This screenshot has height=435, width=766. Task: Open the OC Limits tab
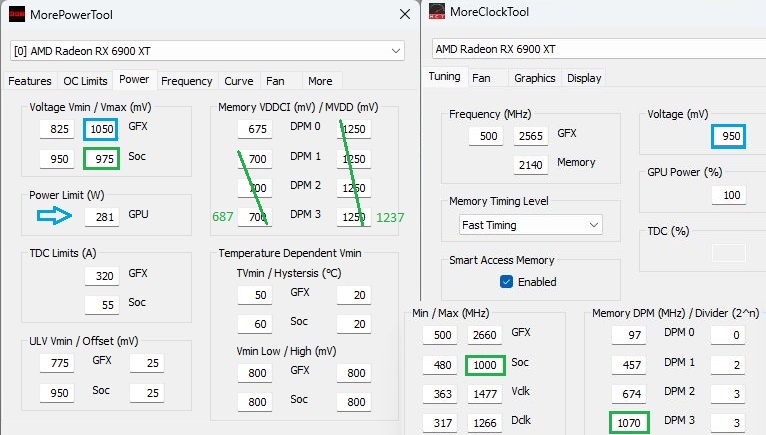(x=85, y=81)
